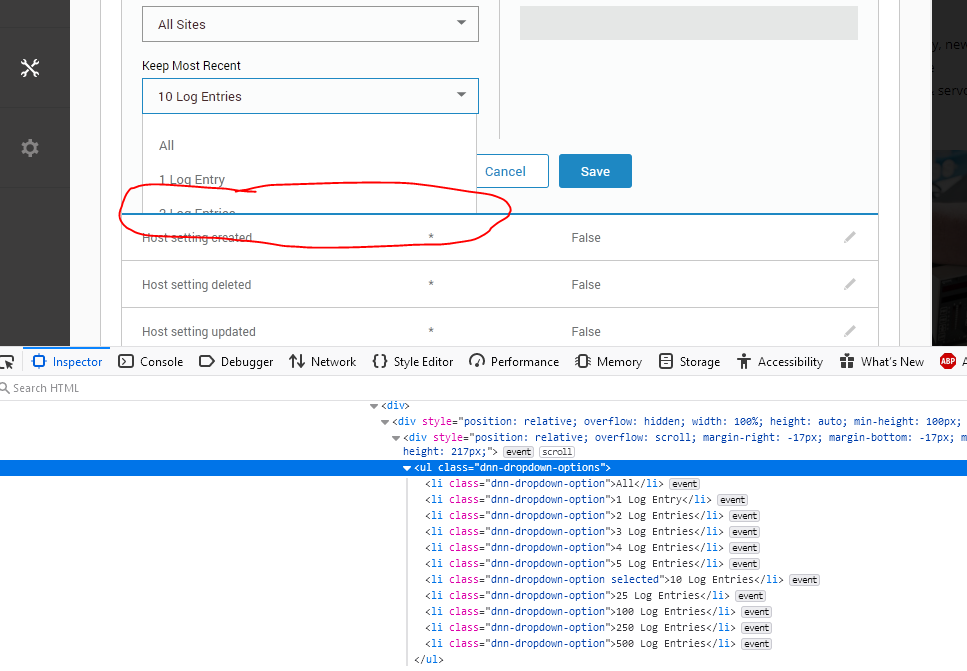Screen dimensions: 967x671
Task: Click the pencil icon for Host setting deleted
Action: tap(849, 284)
